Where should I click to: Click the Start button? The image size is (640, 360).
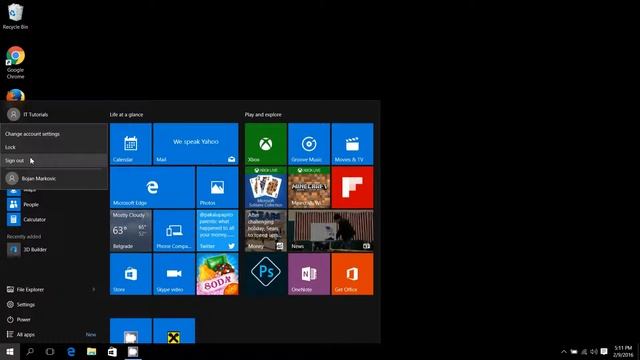pyautogui.click(x=10, y=351)
